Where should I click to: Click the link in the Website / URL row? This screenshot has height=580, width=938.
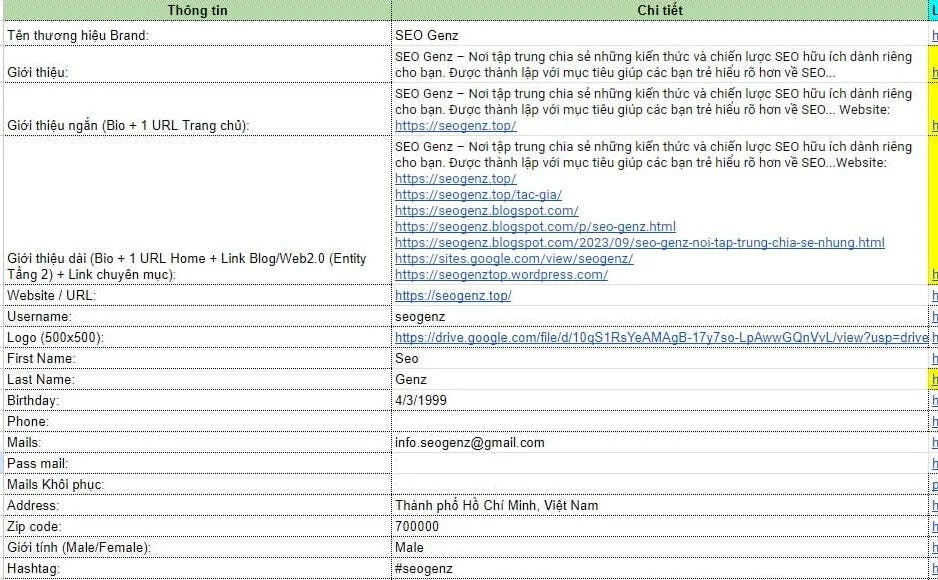(x=455, y=296)
